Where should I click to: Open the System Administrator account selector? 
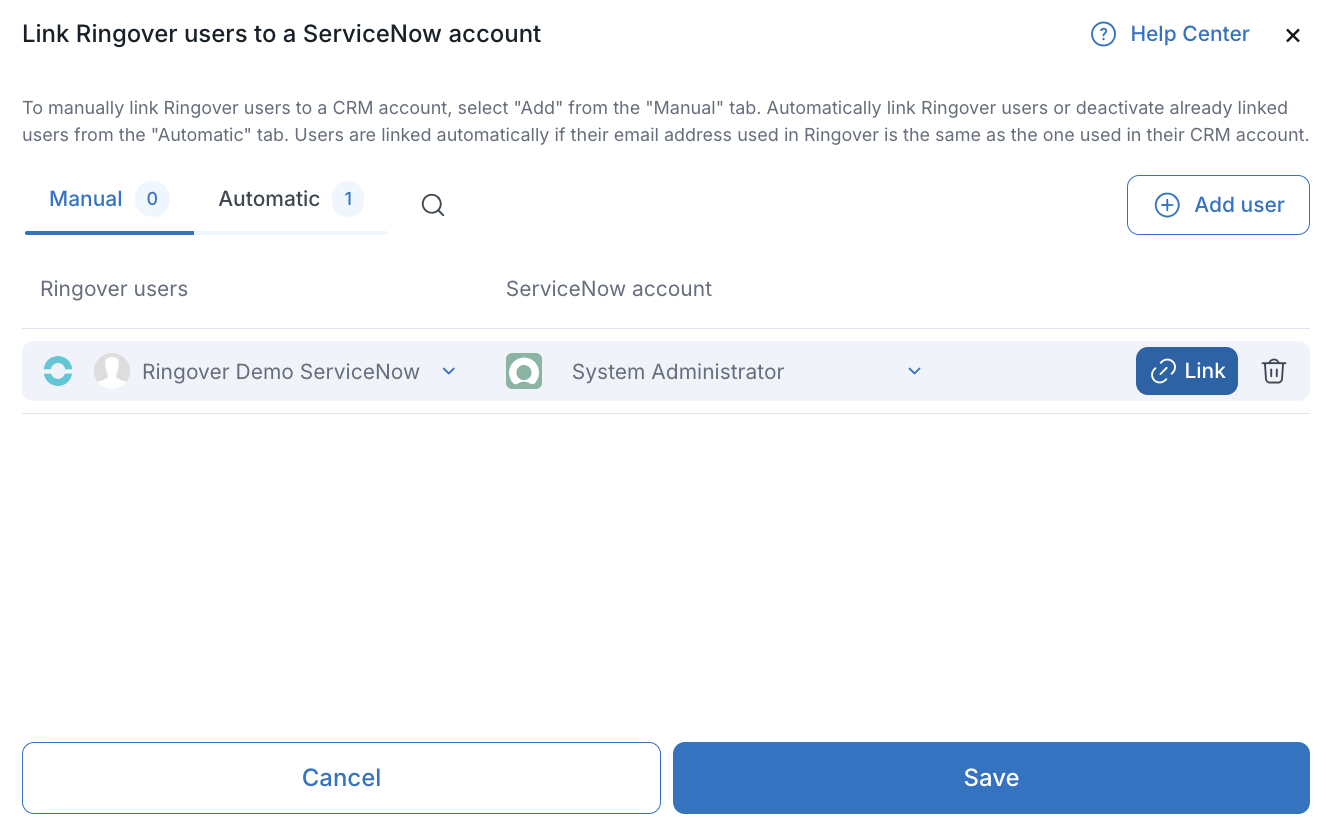(x=715, y=371)
